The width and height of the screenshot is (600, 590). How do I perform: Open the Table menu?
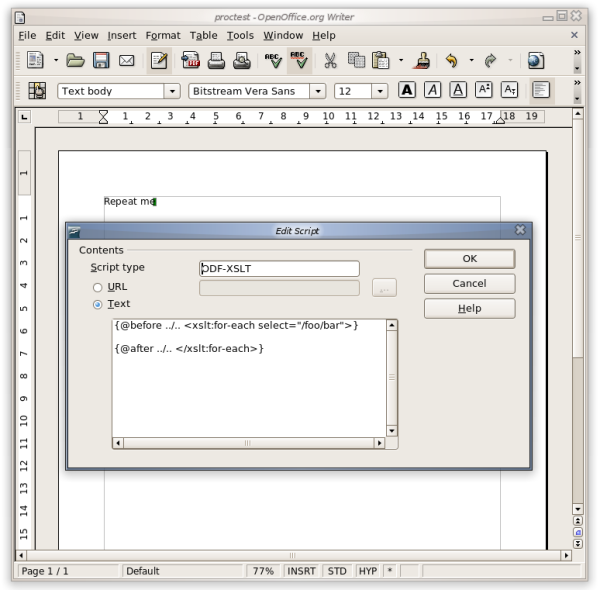(204, 36)
